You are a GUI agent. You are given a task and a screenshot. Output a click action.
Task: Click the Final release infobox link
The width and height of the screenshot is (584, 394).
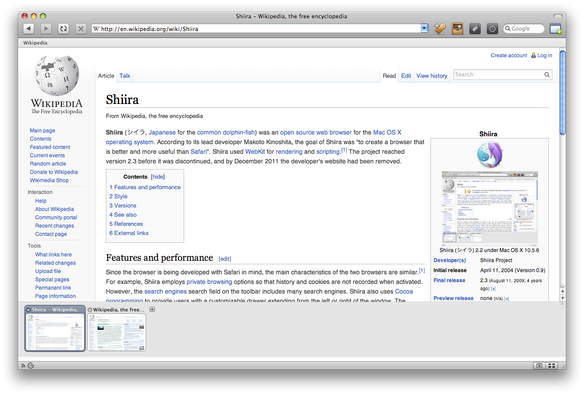coord(449,280)
